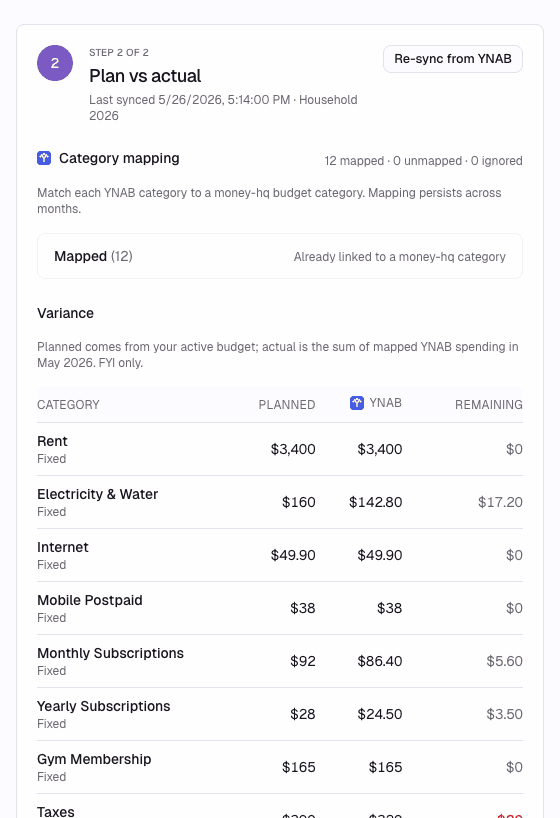The image size is (560, 818).
Task: Click Rent remaining $0 value
Action: 514,449
